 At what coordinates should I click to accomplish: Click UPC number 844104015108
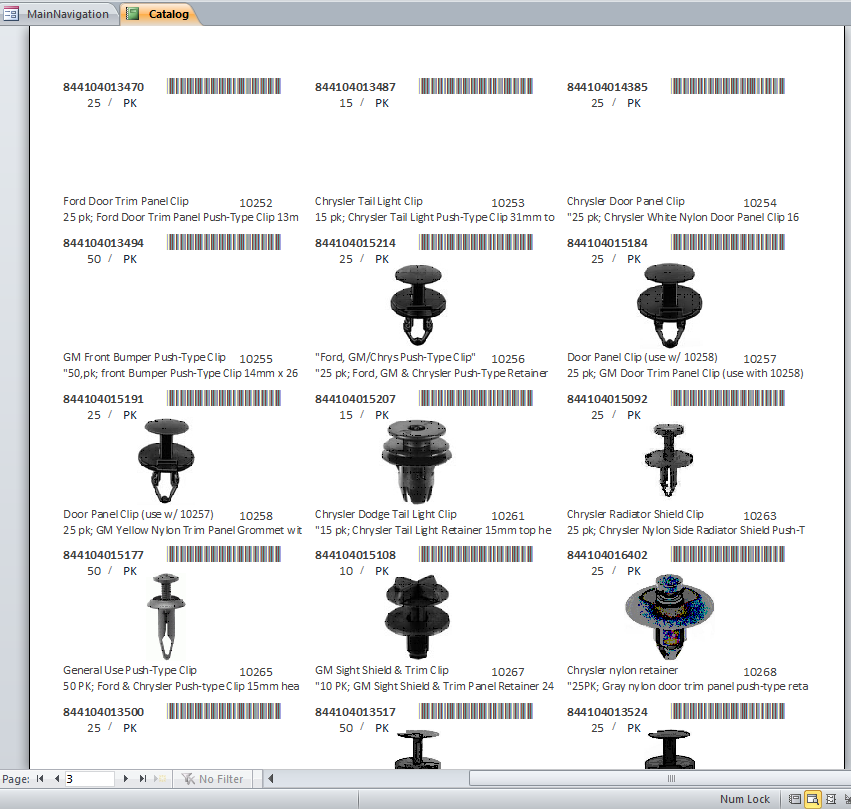(x=355, y=555)
